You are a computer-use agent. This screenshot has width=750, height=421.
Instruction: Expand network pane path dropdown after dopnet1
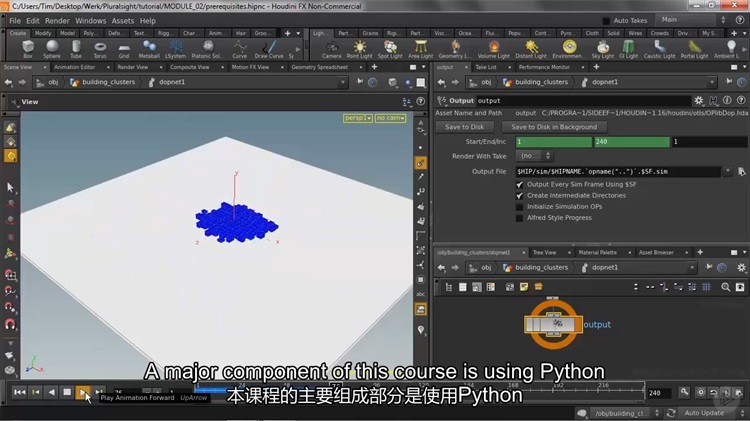[x=692, y=267]
